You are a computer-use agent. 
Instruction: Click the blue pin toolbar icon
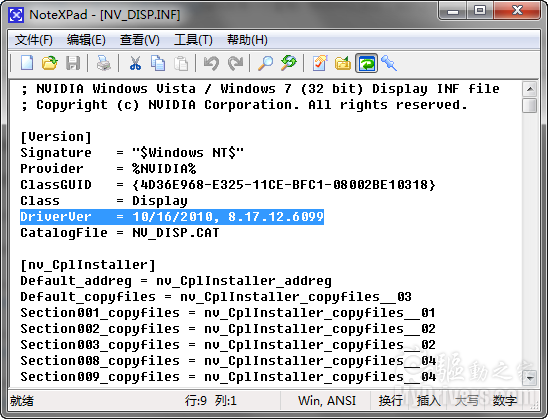coord(389,64)
